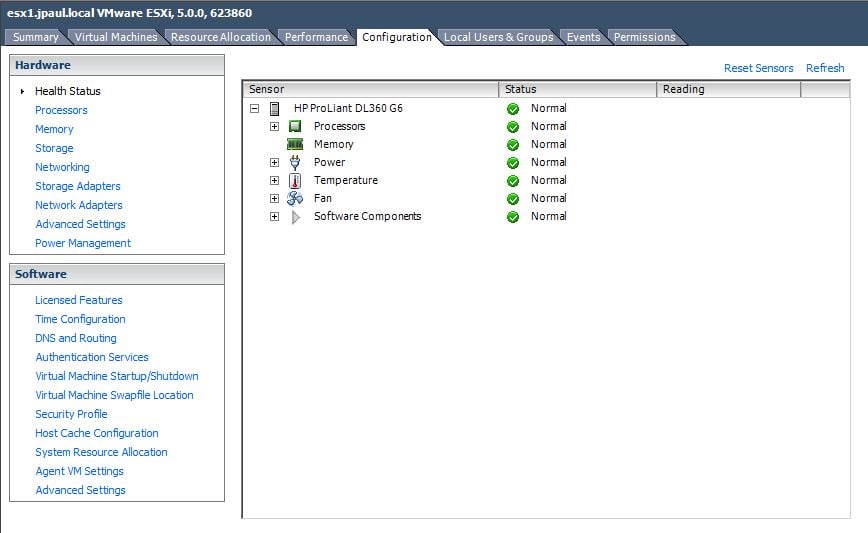The image size is (868, 533).
Task: Open the Licensed Features link
Action: coord(79,300)
